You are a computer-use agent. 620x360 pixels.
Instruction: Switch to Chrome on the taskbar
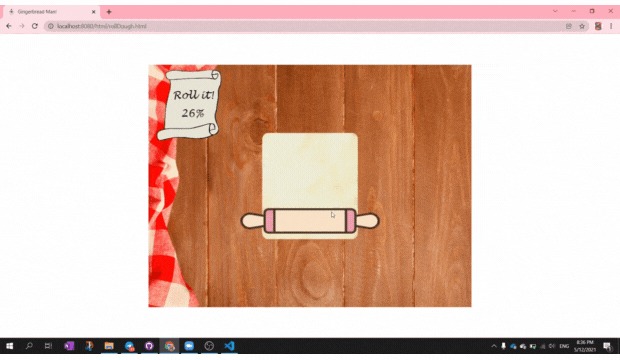coord(169,346)
